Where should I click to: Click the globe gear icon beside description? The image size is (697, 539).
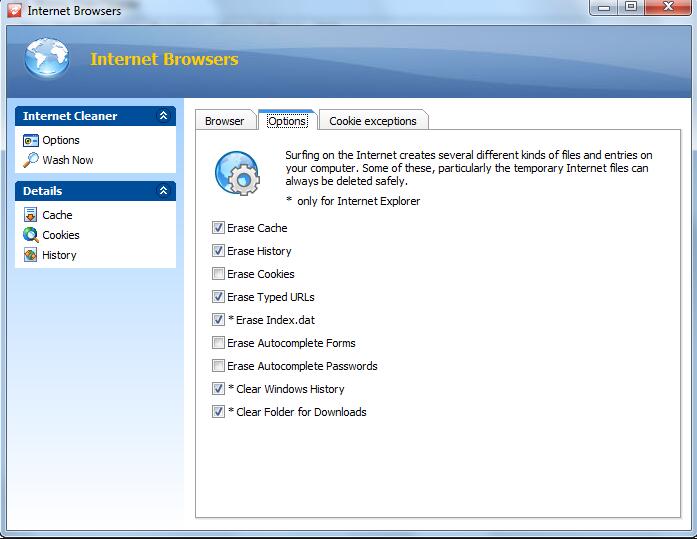[x=237, y=173]
